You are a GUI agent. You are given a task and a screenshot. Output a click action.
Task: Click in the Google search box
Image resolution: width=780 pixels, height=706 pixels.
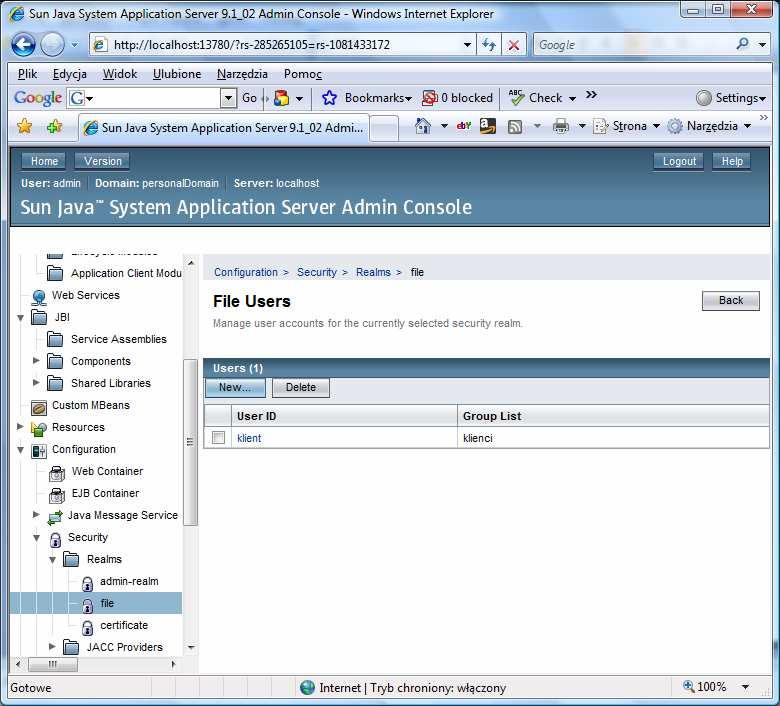635,45
